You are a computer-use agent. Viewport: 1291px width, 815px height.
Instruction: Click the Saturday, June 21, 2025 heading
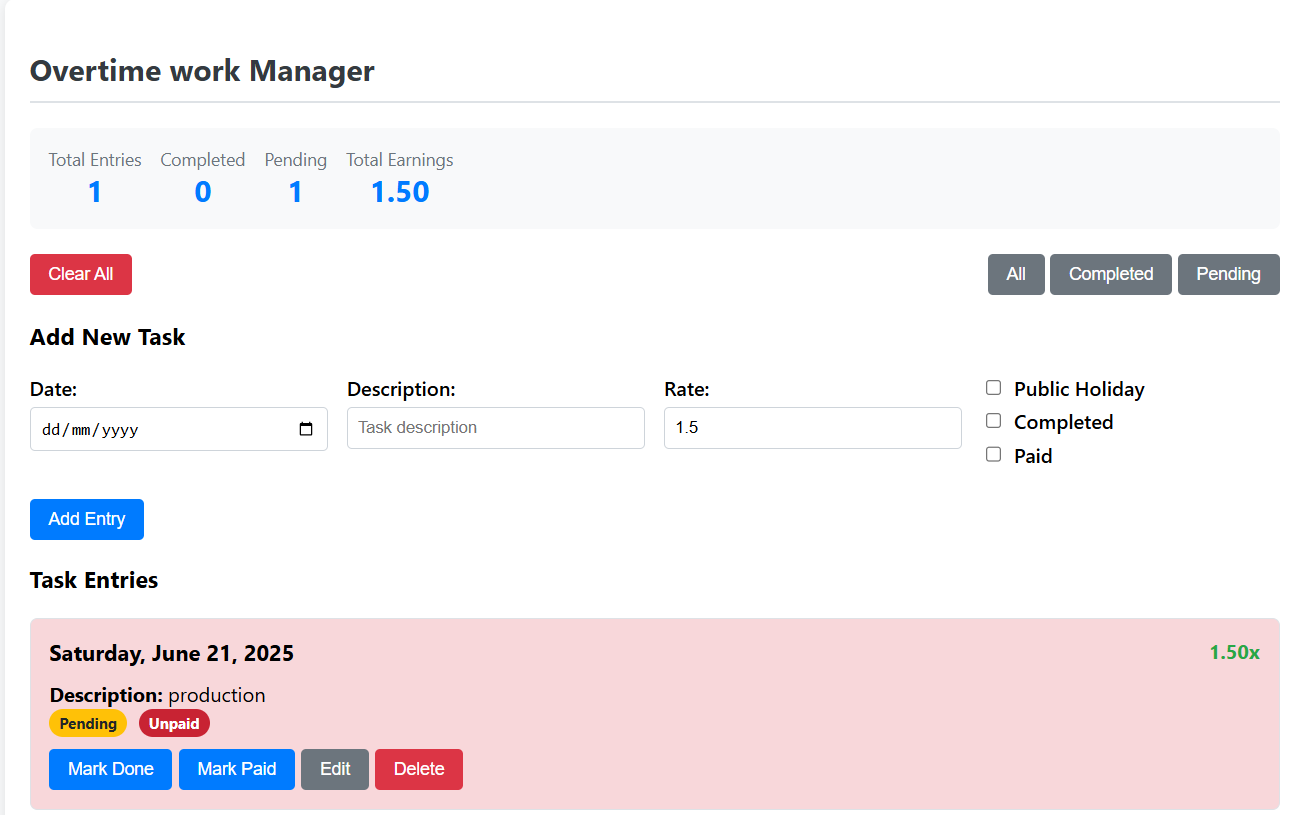click(172, 654)
